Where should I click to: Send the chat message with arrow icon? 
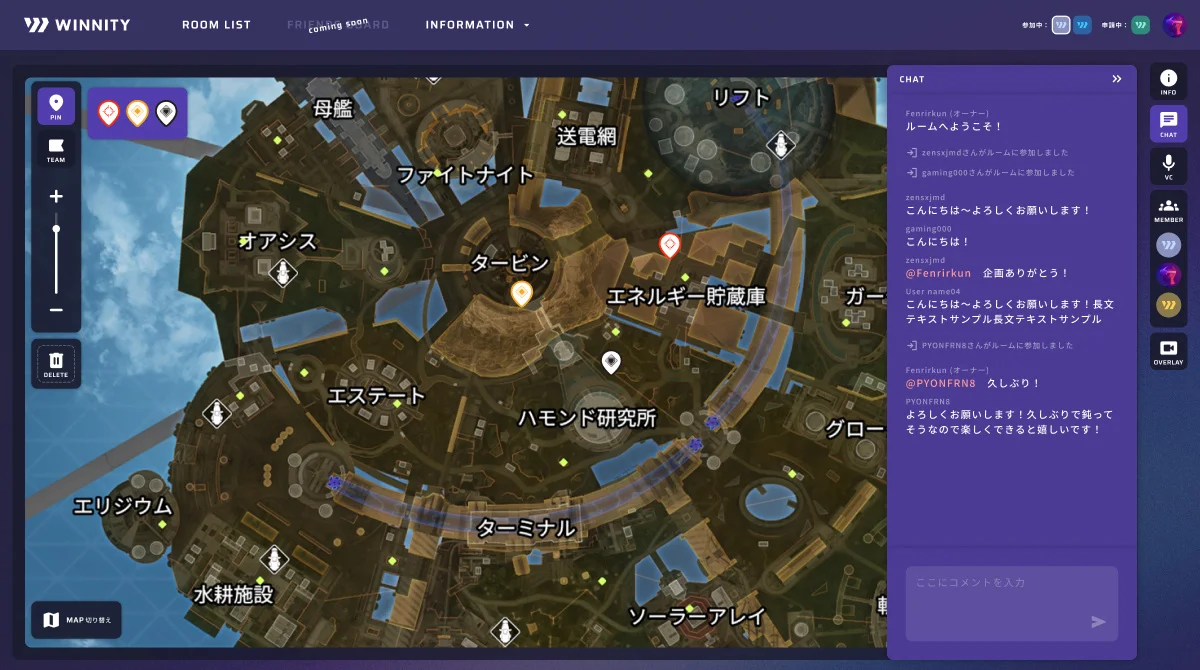point(1098,622)
